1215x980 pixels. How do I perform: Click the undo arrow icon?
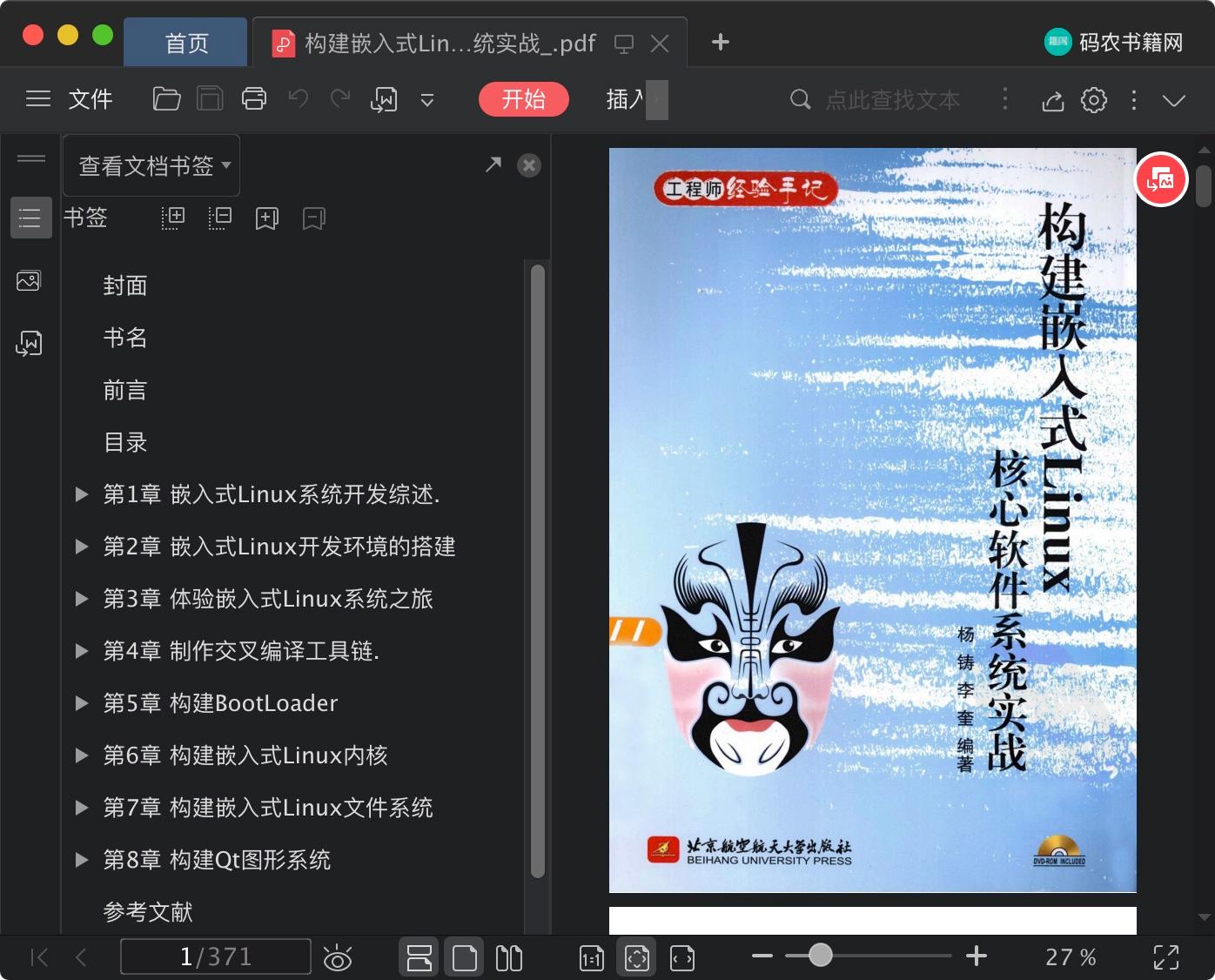click(x=299, y=98)
